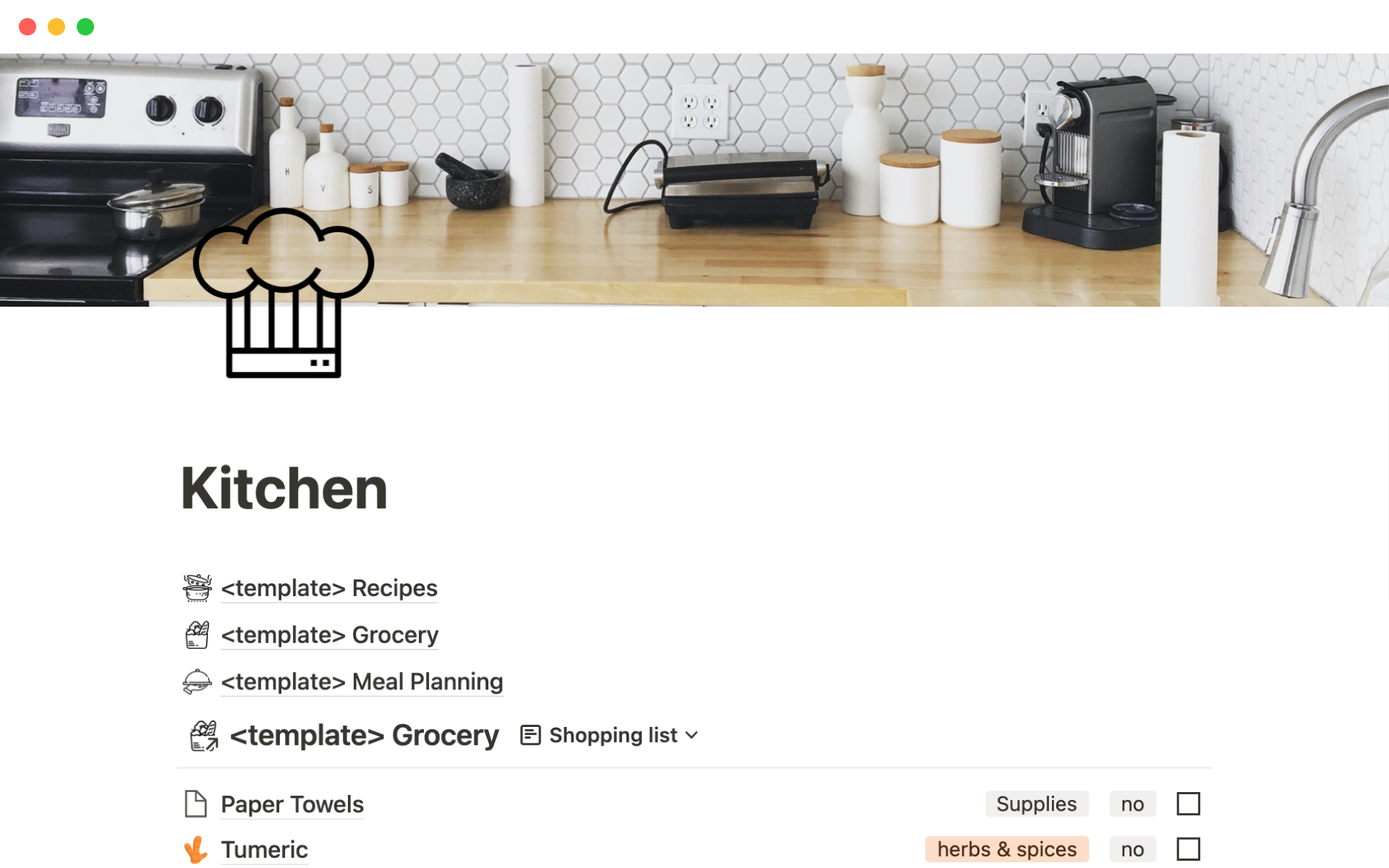Click the Turmeric herb icon
The height and width of the screenshot is (868, 1389).
tap(196, 849)
